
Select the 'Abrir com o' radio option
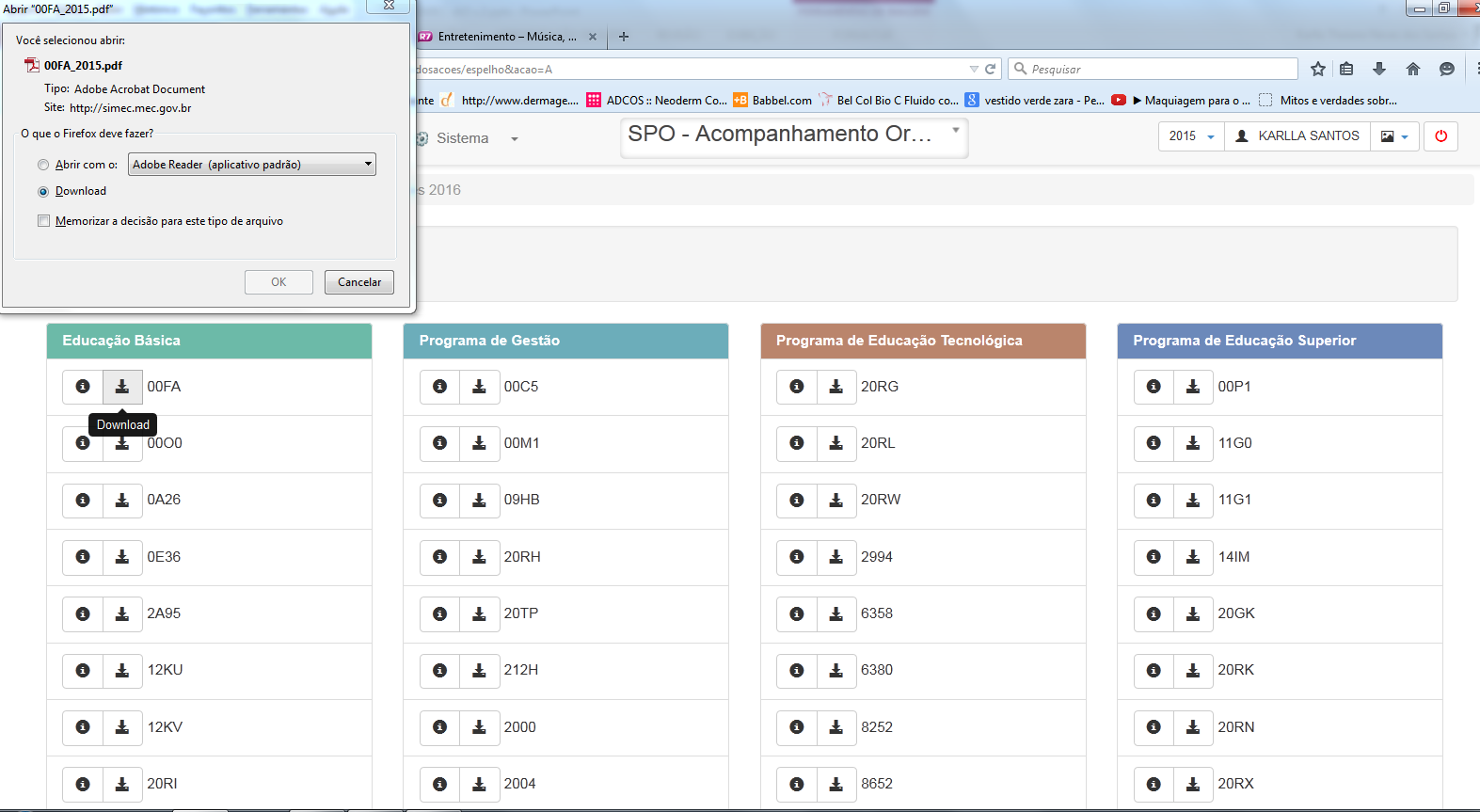click(43, 165)
